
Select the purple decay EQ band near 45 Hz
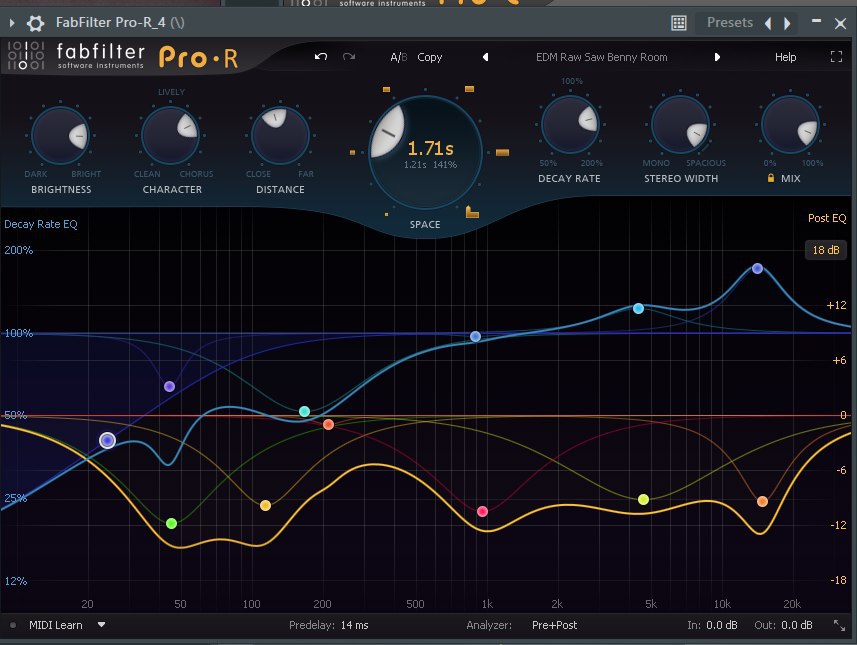[x=169, y=386]
